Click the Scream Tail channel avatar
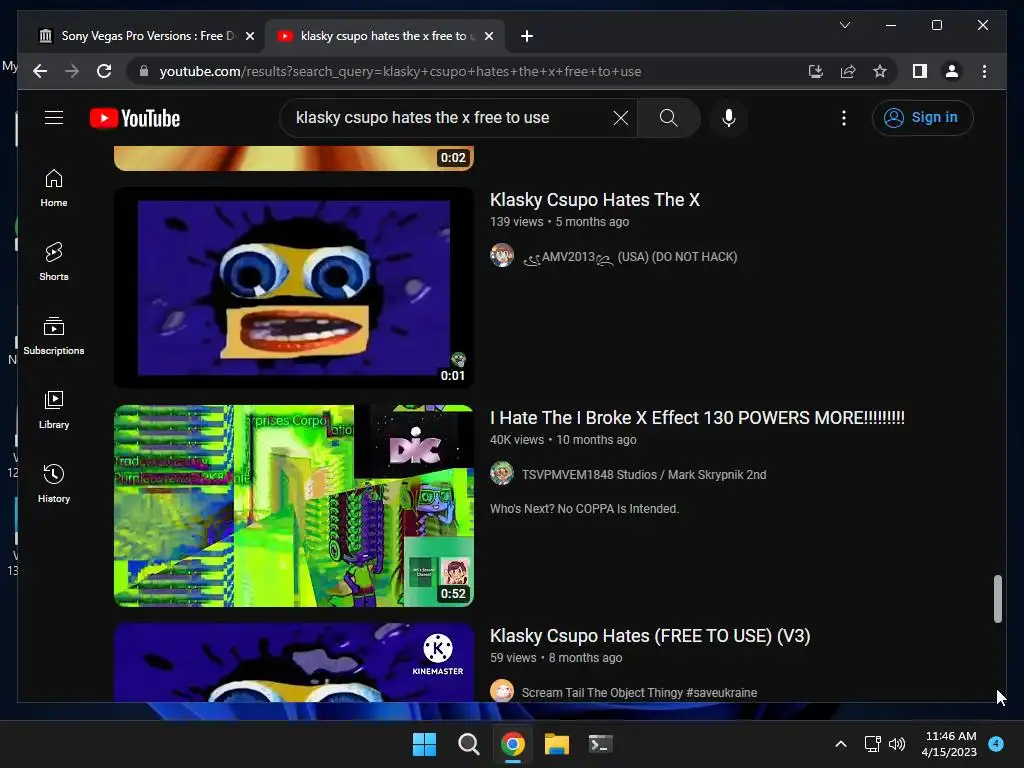 point(502,691)
